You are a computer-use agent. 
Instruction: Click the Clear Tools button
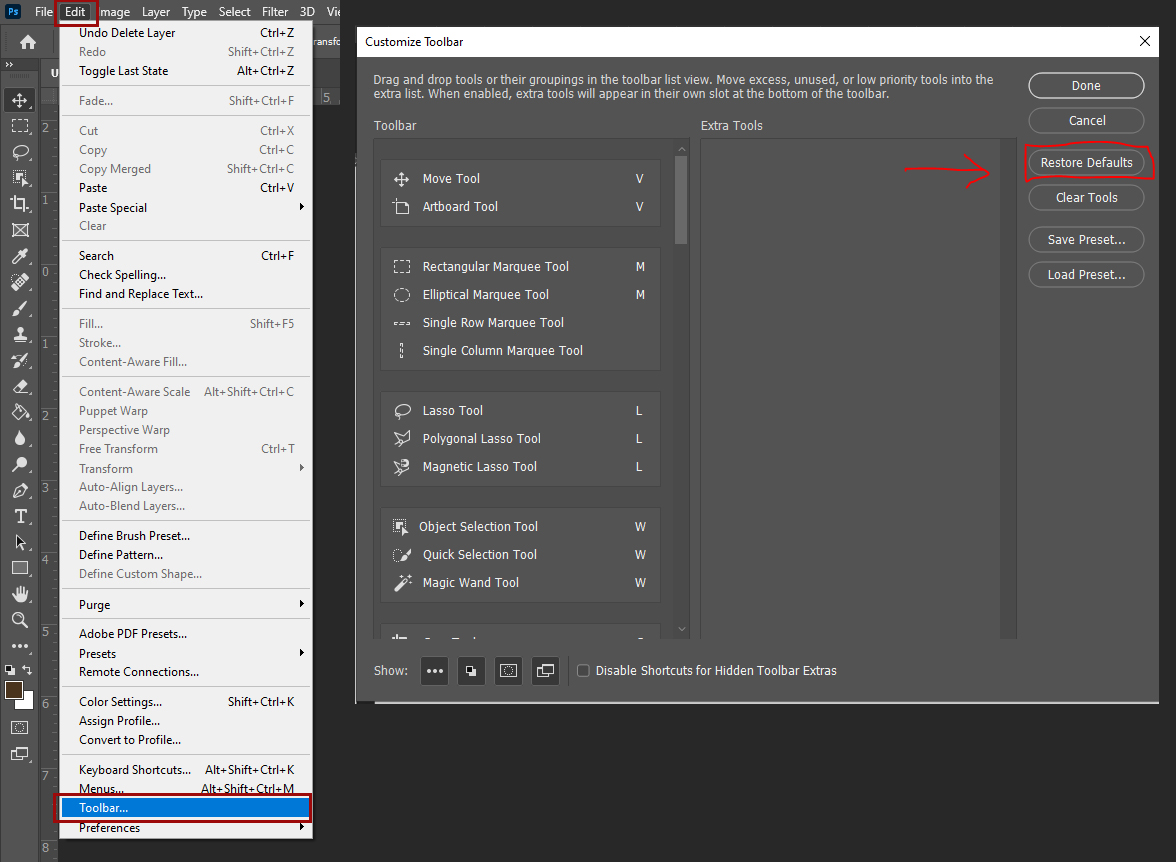tap(1086, 197)
